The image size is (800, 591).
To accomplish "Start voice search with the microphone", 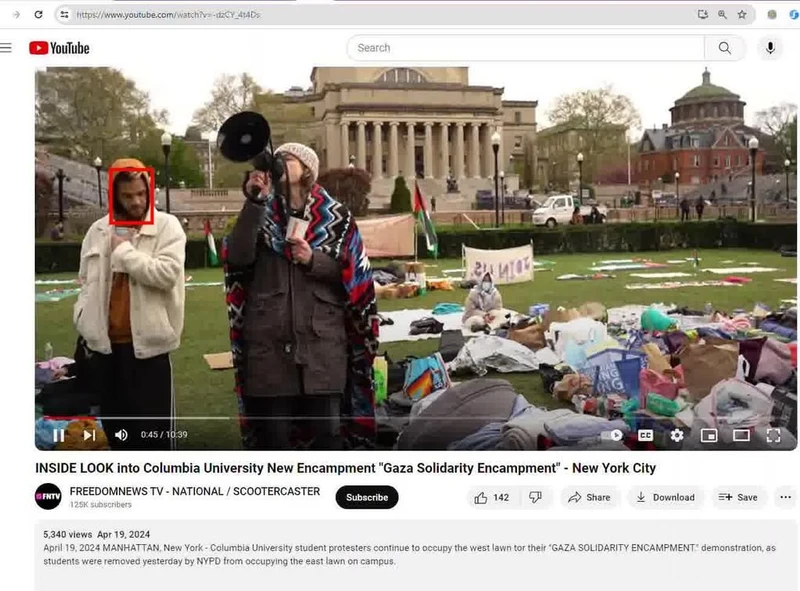I will tap(770, 48).
